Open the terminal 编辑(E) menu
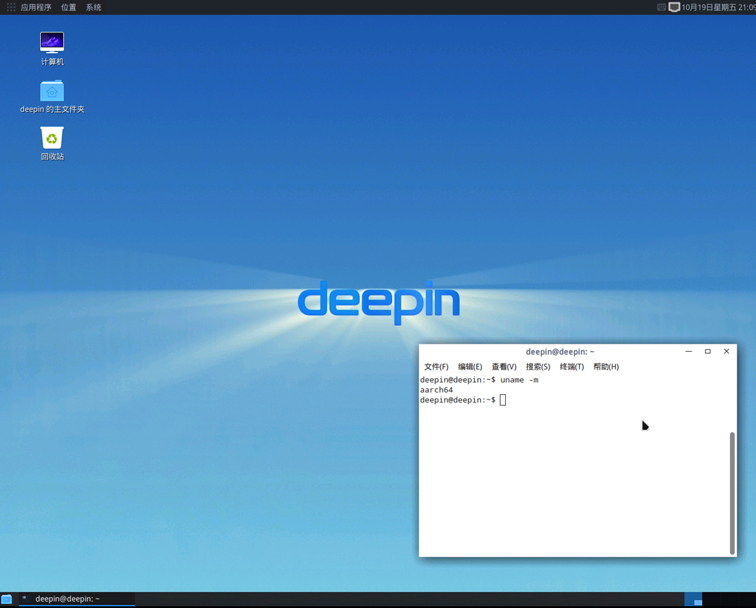The height and width of the screenshot is (608, 756). tap(470, 366)
